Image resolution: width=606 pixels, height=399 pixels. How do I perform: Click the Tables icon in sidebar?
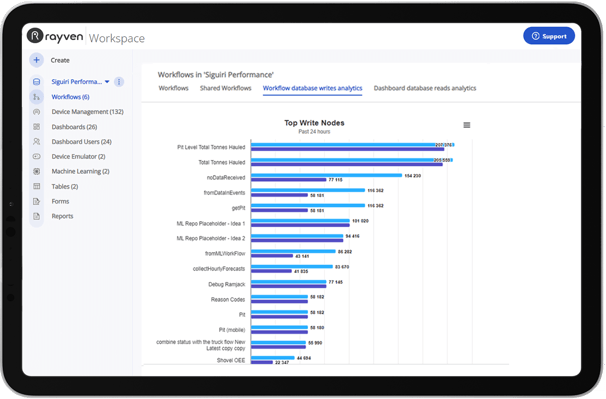(x=36, y=186)
